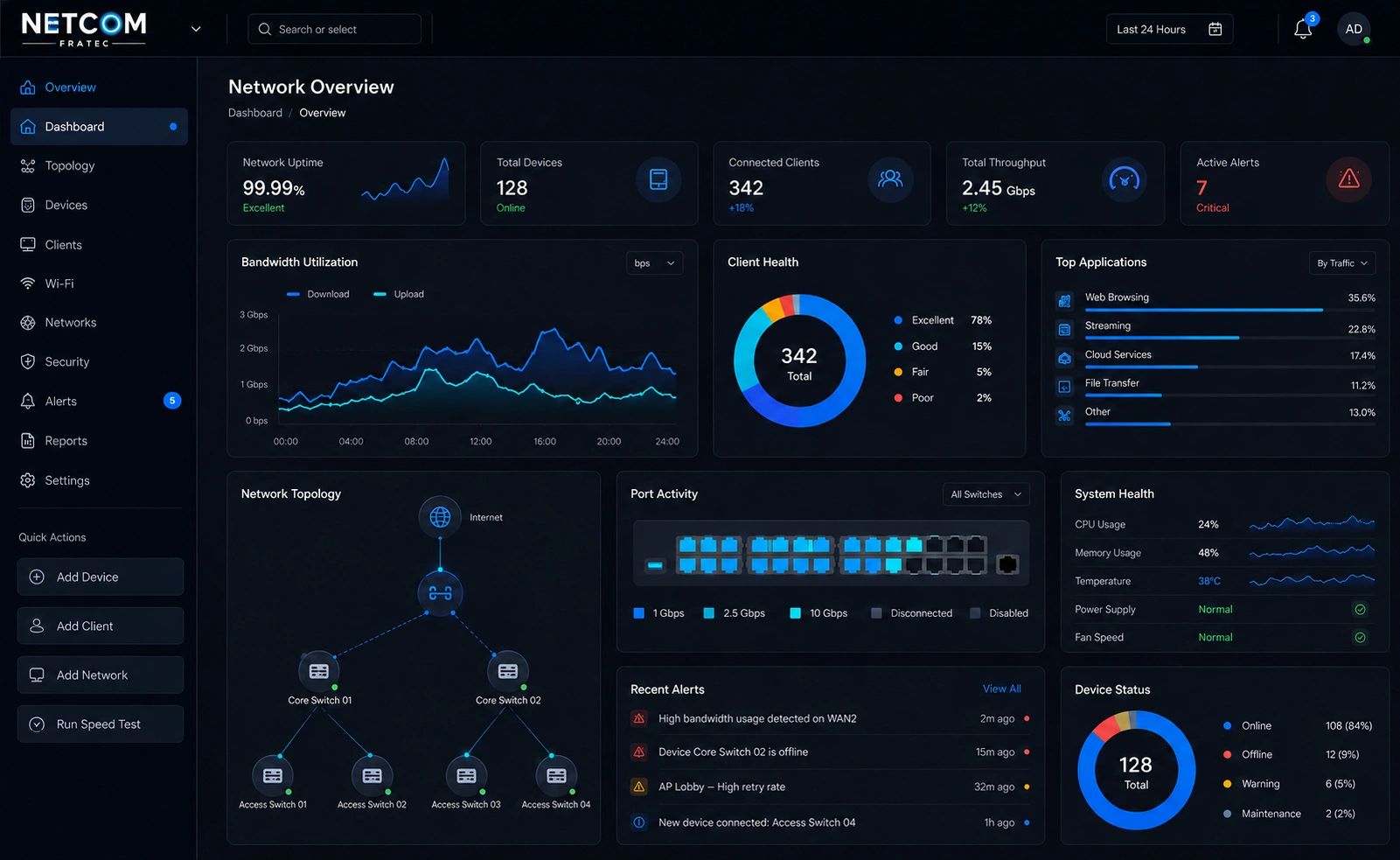The width and height of the screenshot is (1400, 860).
Task: Select the Access Switch 04 node
Action: pos(556,775)
